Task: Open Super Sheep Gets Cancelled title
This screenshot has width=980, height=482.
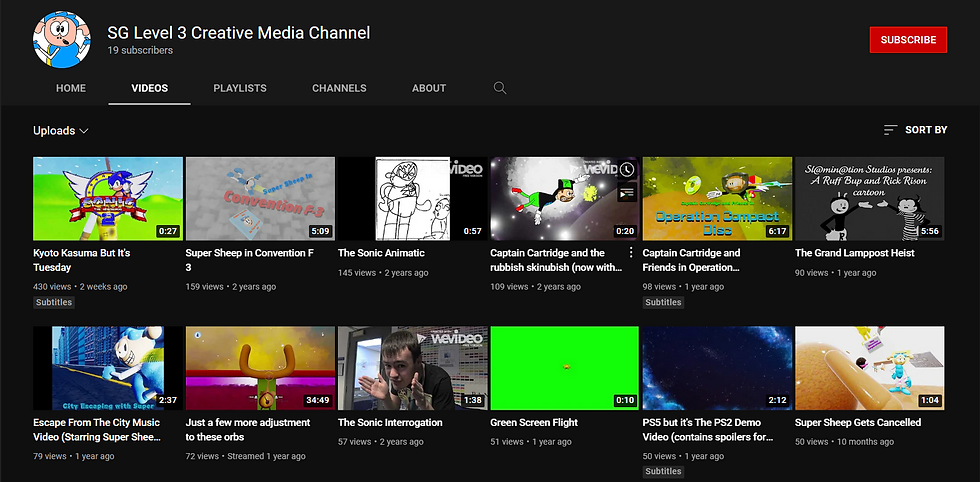Action: pos(858,422)
